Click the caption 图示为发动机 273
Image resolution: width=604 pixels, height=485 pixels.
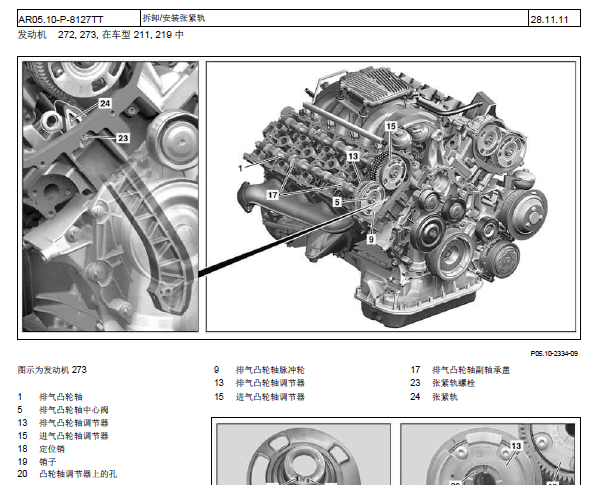pos(52,370)
